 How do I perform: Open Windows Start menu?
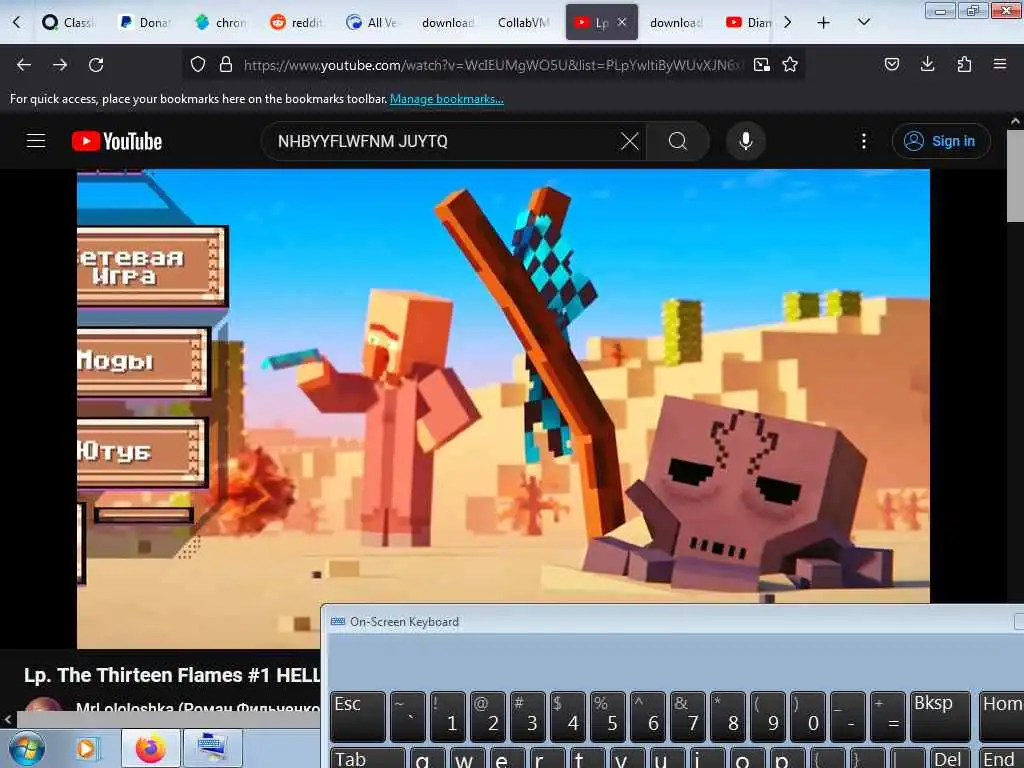pos(27,748)
